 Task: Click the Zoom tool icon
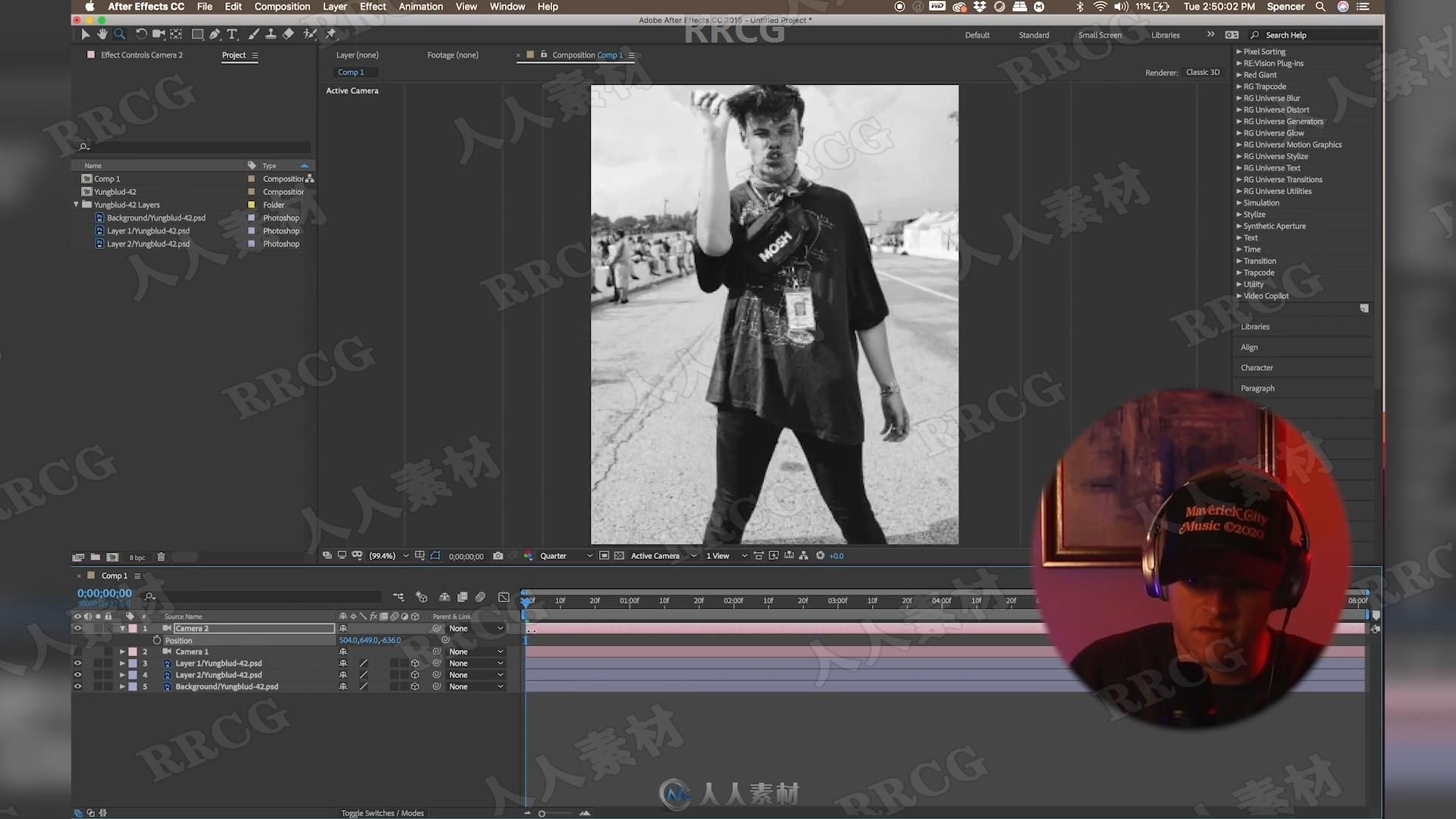point(120,33)
